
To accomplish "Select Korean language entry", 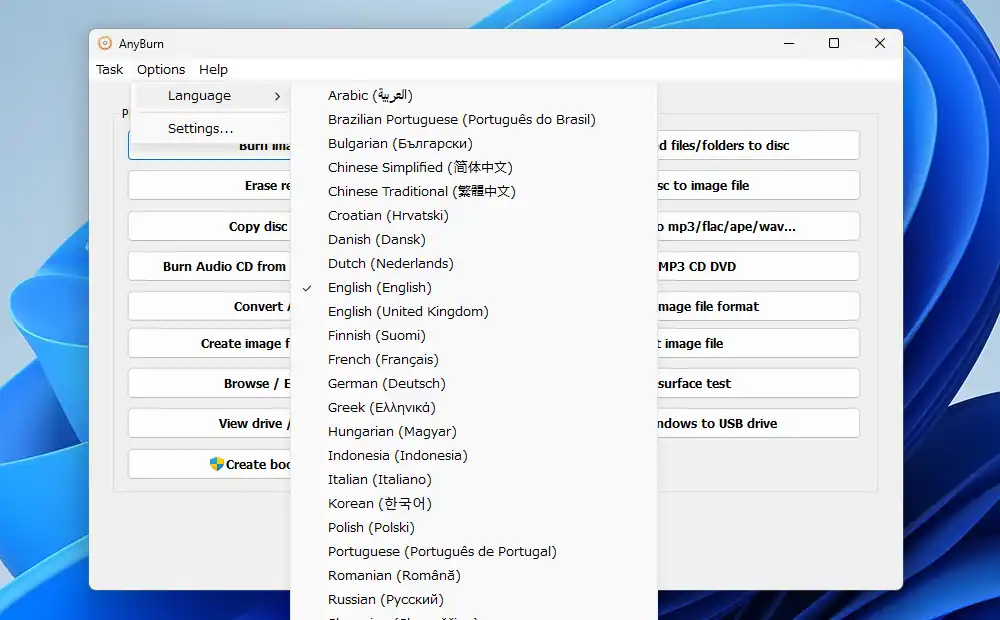I will (379, 504).
